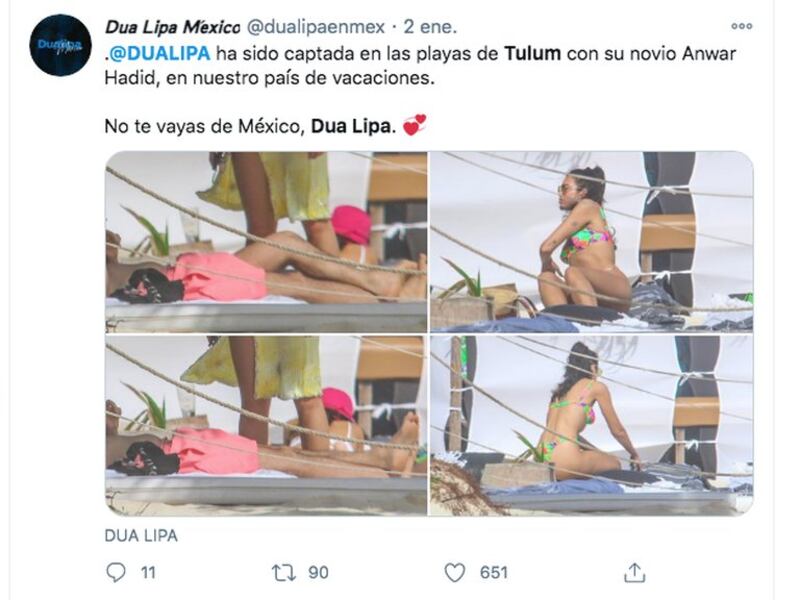Click the 11 replies count

tap(148, 572)
